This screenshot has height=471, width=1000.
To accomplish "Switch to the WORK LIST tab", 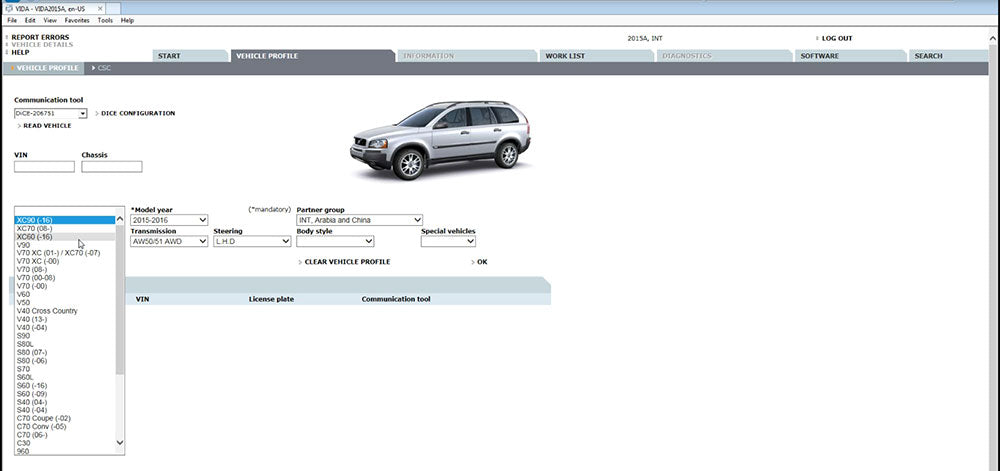I will tap(565, 56).
